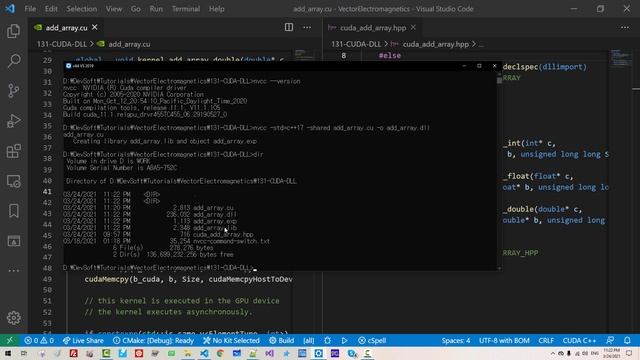The width and height of the screenshot is (640, 360).
Task: Select a kit via No Kit Selected
Action: [x=231, y=340]
